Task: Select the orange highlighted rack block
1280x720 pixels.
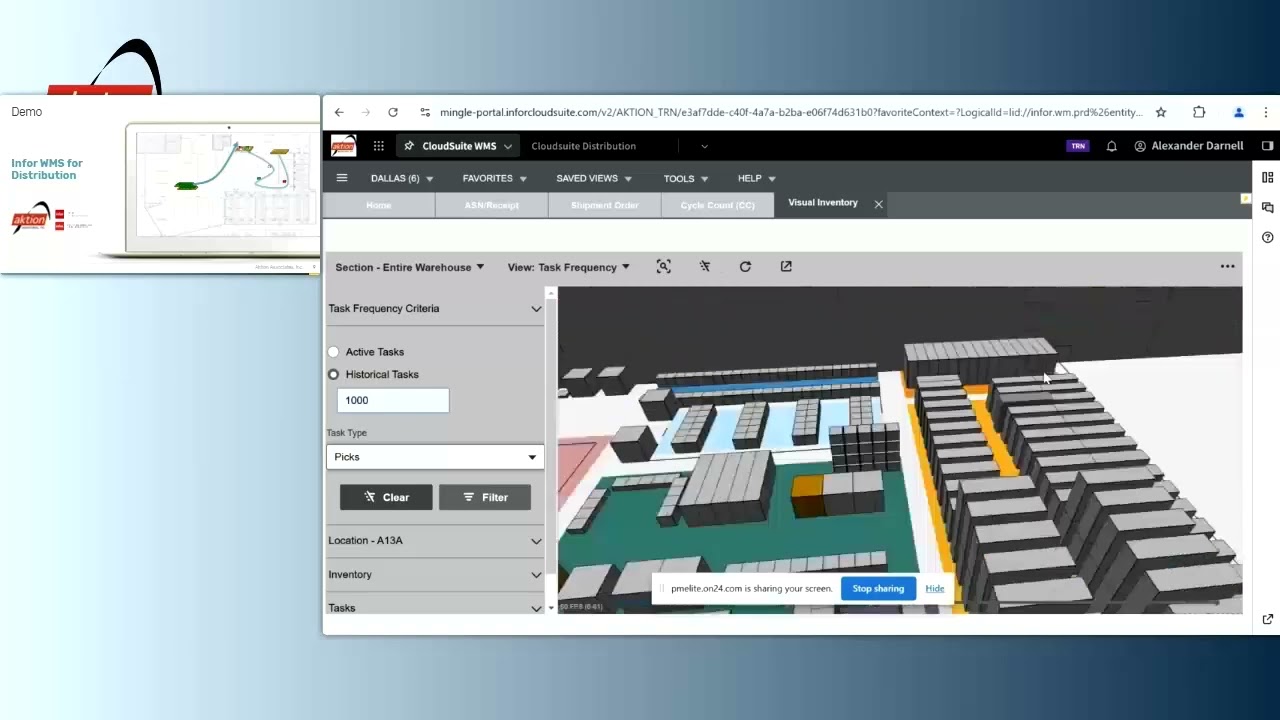Action: pyautogui.click(x=807, y=494)
